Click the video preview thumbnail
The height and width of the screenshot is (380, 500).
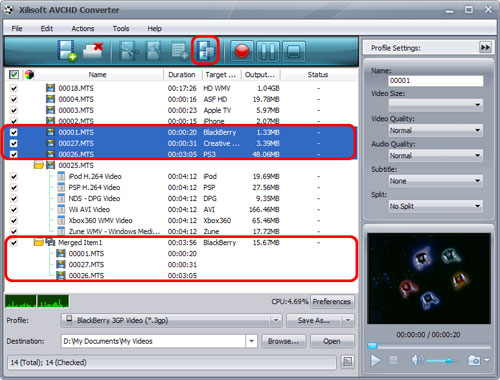[x=429, y=278]
